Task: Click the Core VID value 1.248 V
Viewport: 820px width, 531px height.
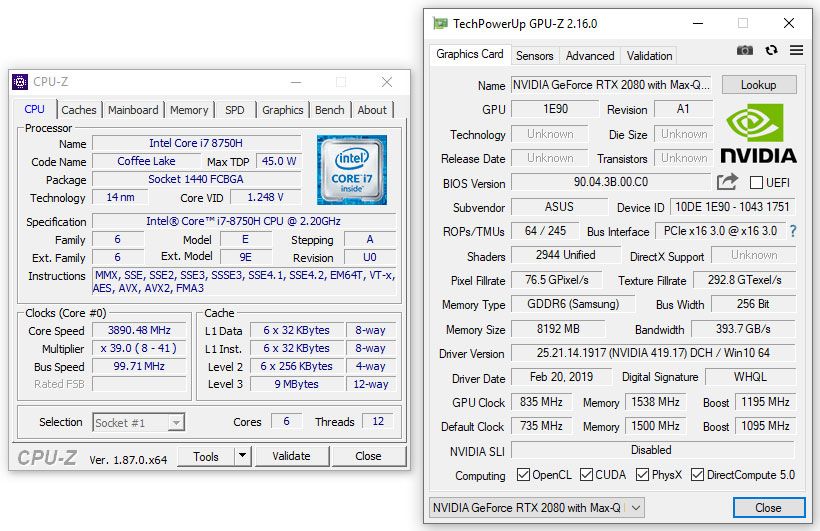Action: click(266, 197)
